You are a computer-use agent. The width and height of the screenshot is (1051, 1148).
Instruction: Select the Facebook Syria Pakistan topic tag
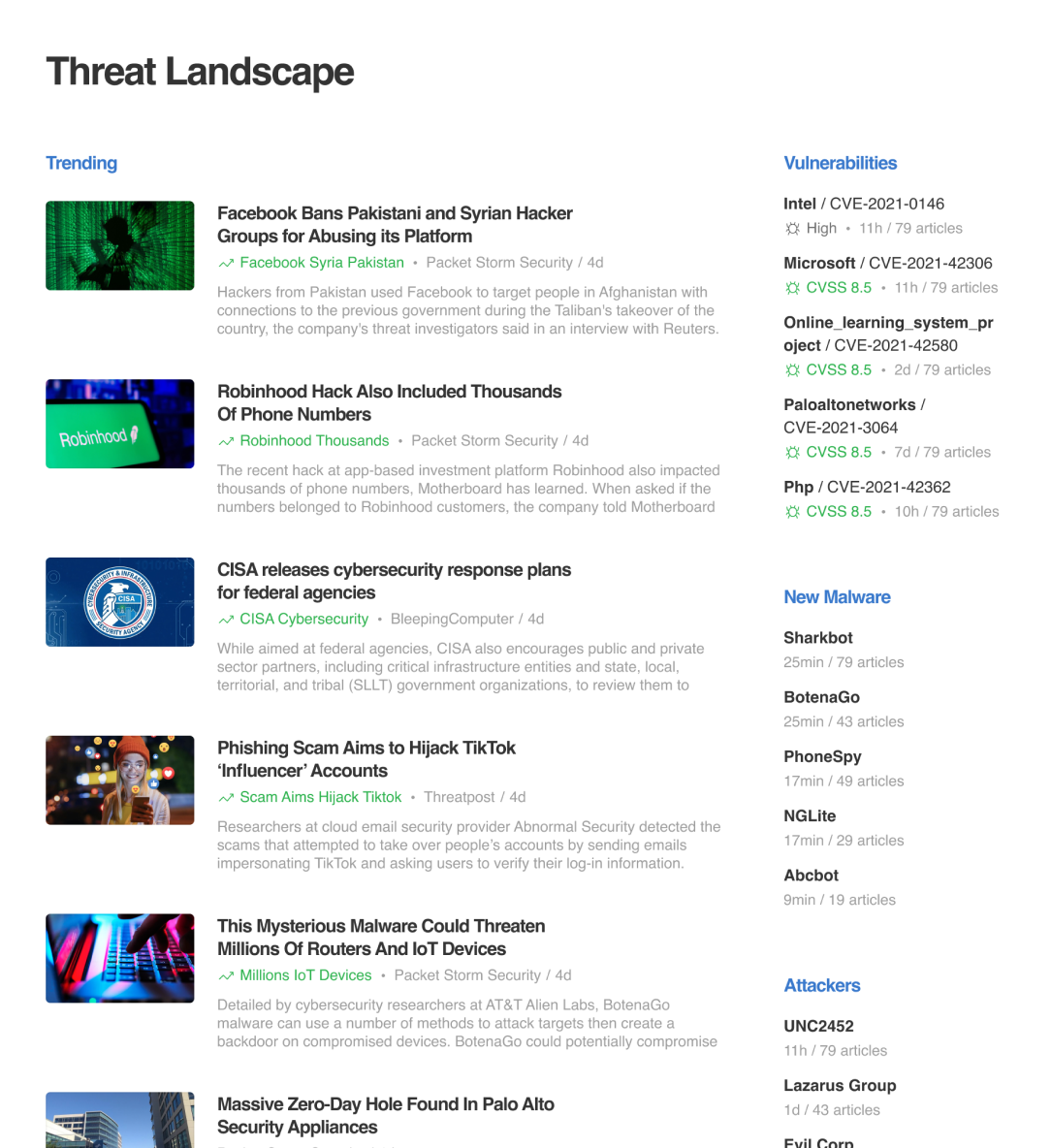(x=322, y=263)
